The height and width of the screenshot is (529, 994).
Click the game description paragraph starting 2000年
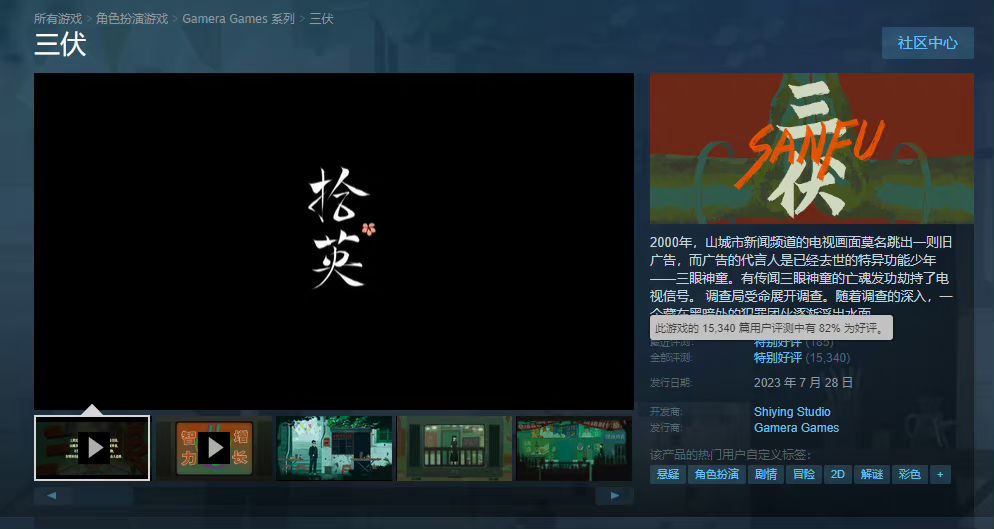point(801,277)
